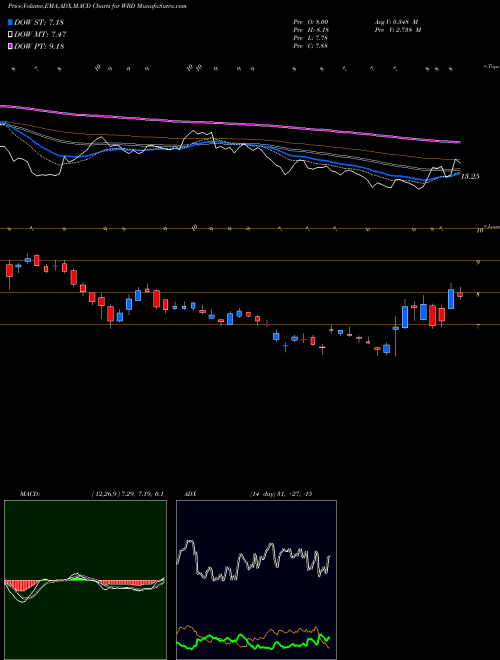Click the magenta DOW PT legend swatch
The width and height of the screenshot is (500, 660).
[x=11, y=46]
